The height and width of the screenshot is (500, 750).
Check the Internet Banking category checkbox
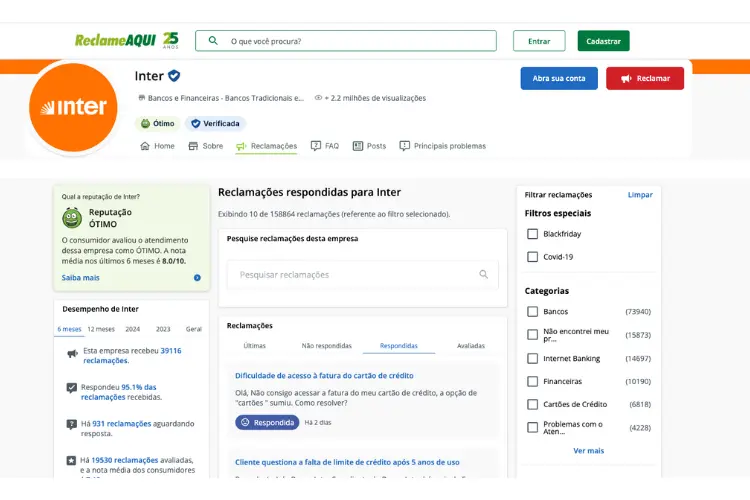click(x=532, y=358)
